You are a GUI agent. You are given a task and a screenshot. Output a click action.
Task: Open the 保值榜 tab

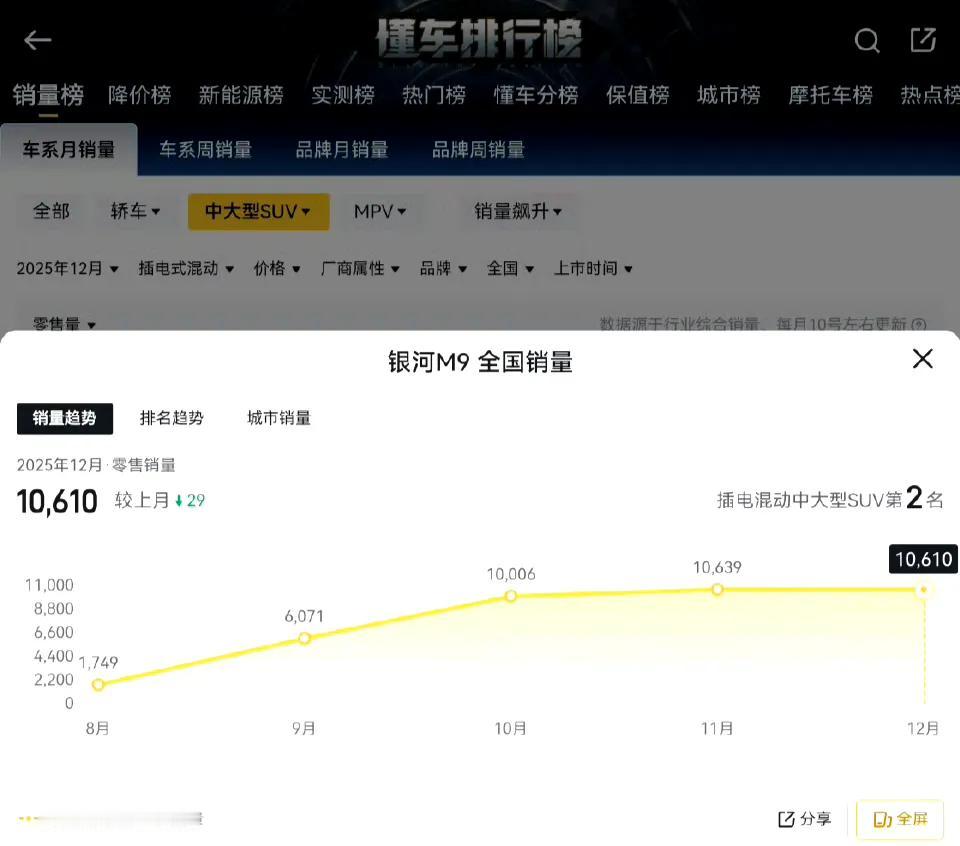point(637,95)
